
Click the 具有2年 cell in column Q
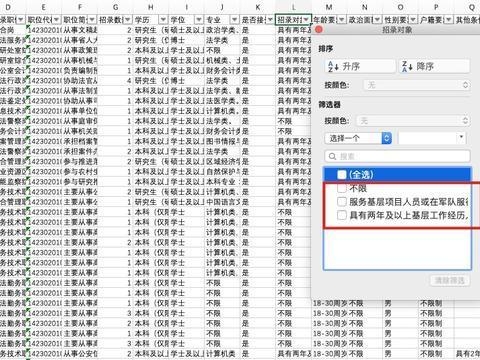coord(467,354)
